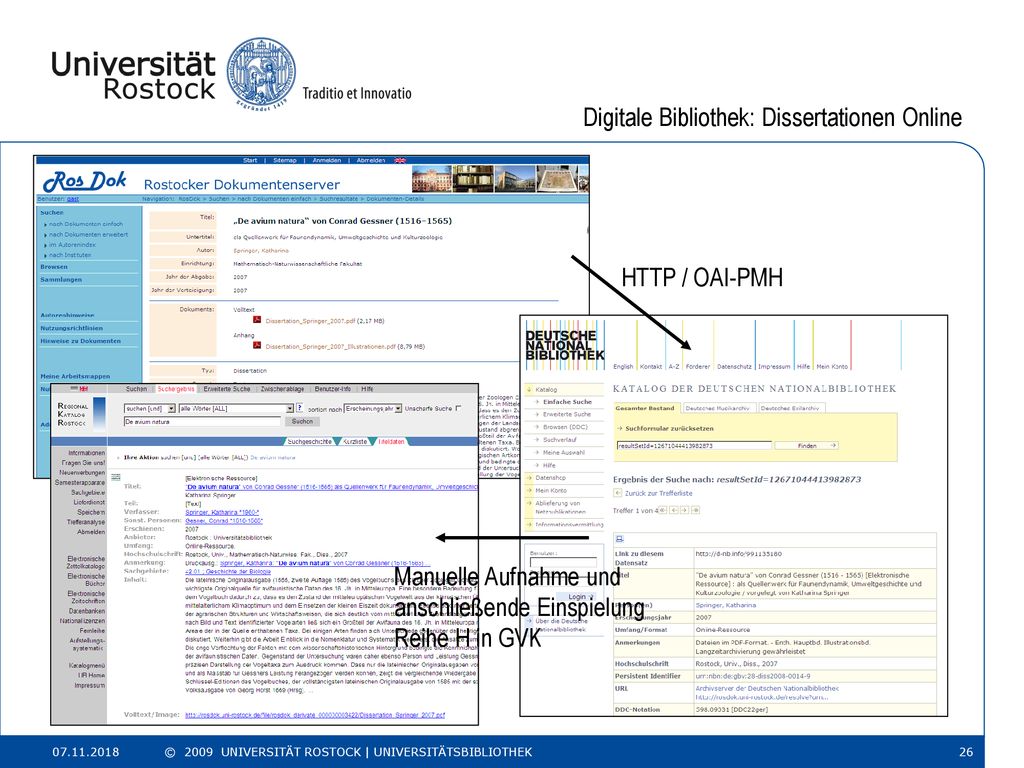Click the help question mark icon in the catalog search
Screen dimensions: 1024x768
coord(300,408)
